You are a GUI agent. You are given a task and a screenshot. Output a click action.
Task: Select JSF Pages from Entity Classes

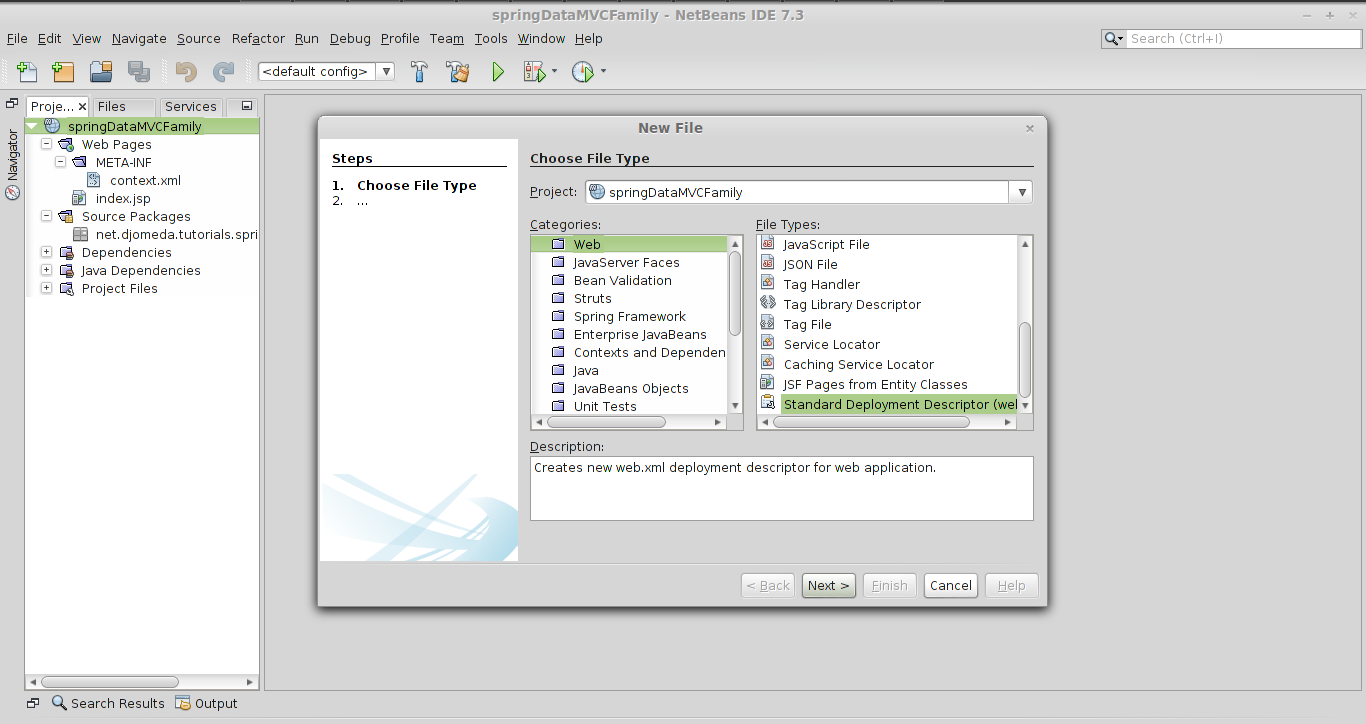[x=875, y=384]
